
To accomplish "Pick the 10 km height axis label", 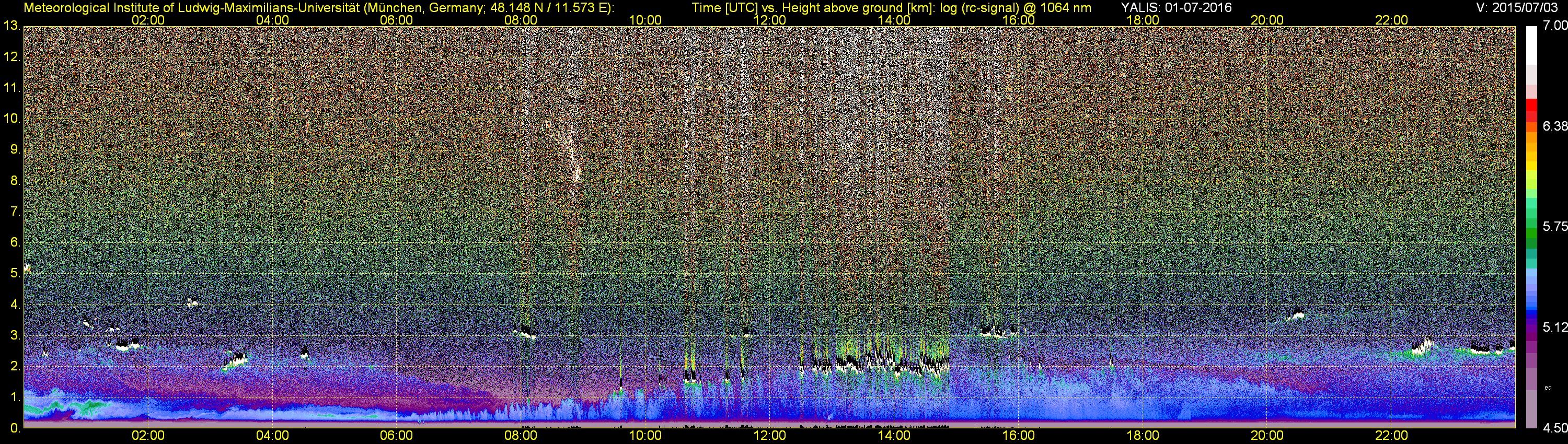I will click(12, 119).
